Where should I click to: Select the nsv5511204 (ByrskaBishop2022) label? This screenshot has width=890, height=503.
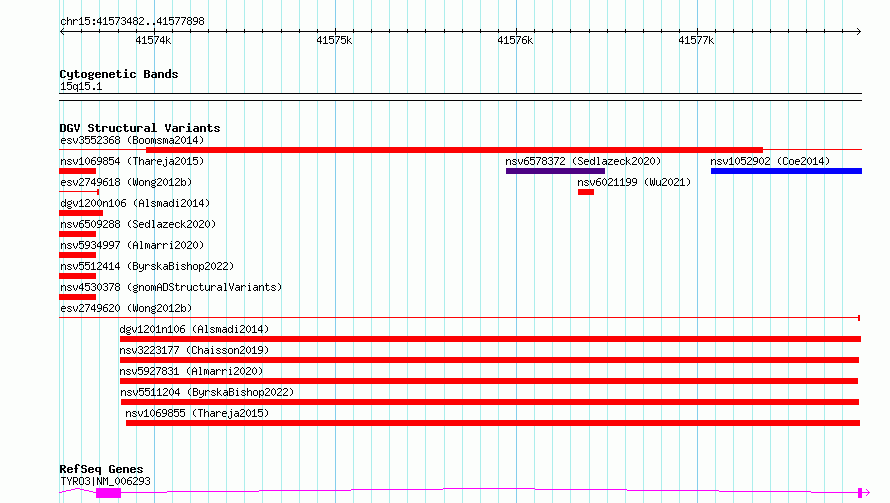tap(207, 392)
